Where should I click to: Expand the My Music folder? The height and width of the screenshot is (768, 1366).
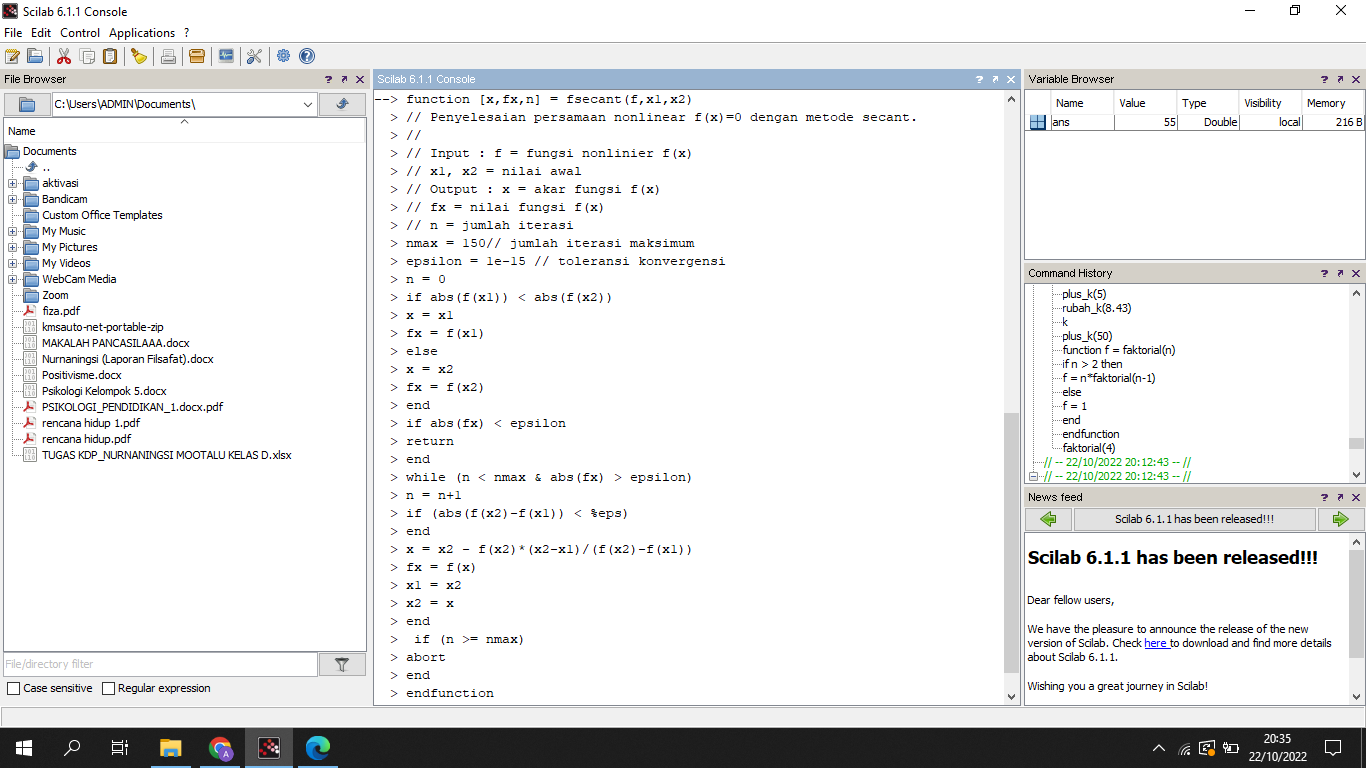coord(13,231)
